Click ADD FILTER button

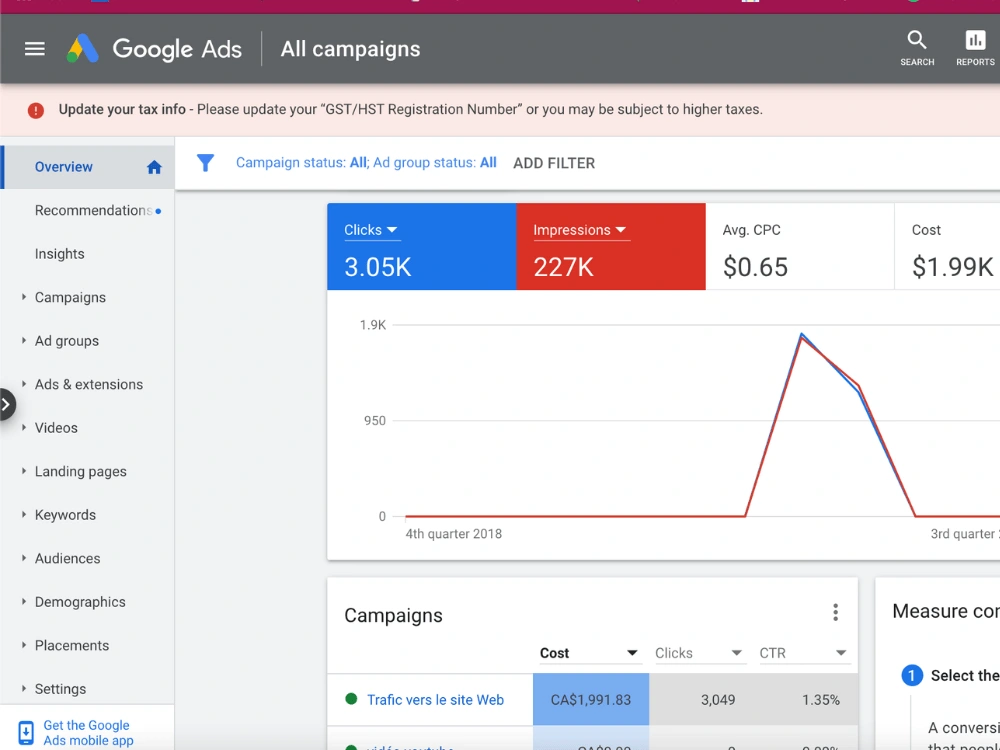coord(554,163)
